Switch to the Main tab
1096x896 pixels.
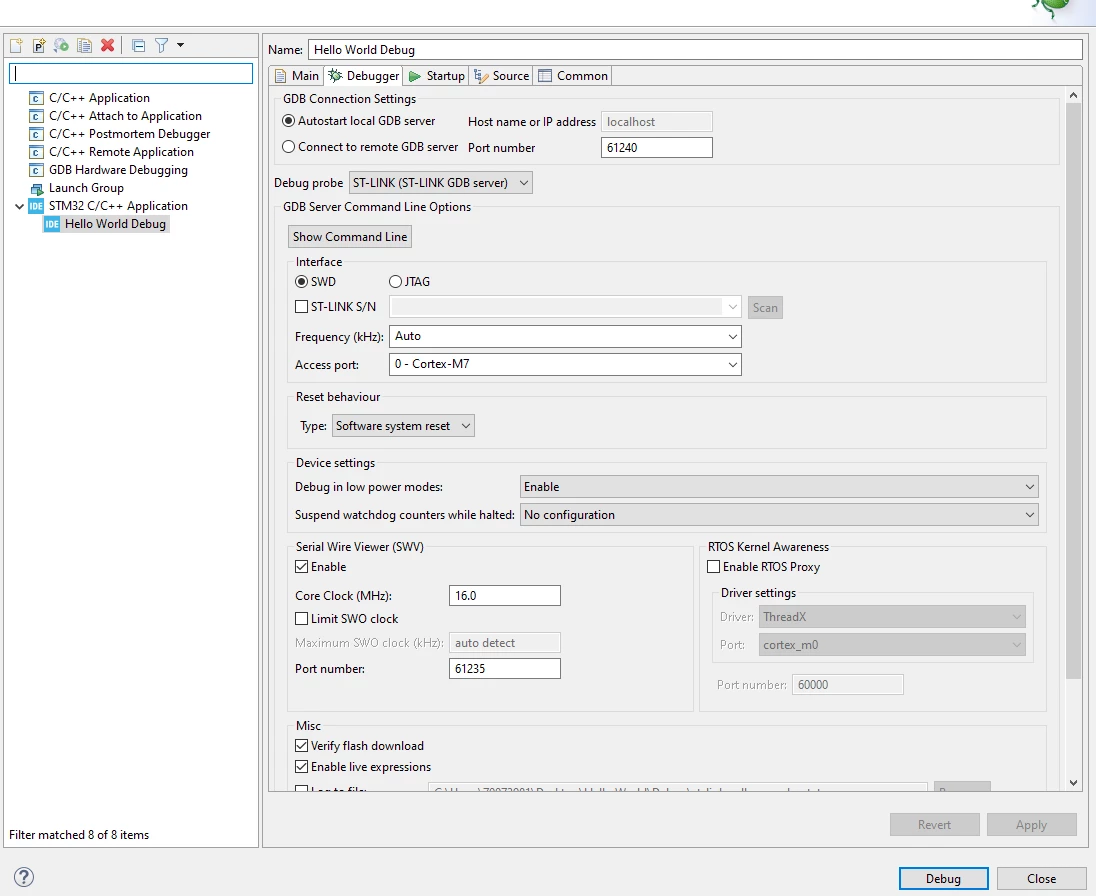click(x=296, y=75)
